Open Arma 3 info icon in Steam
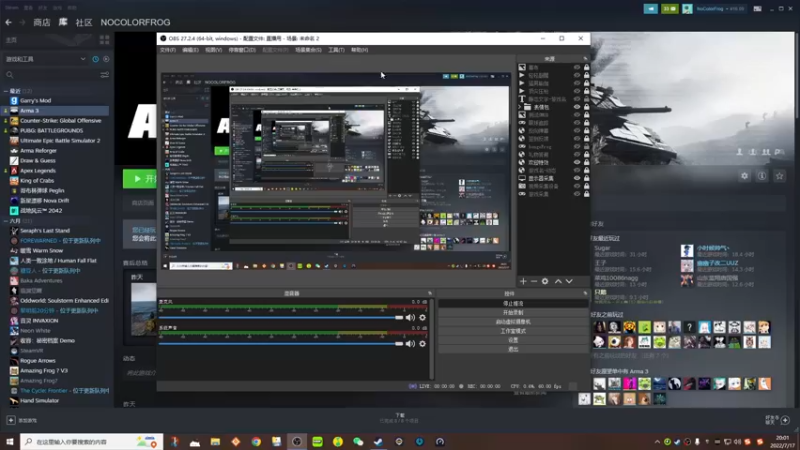 pyautogui.click(x=762, y=176)
